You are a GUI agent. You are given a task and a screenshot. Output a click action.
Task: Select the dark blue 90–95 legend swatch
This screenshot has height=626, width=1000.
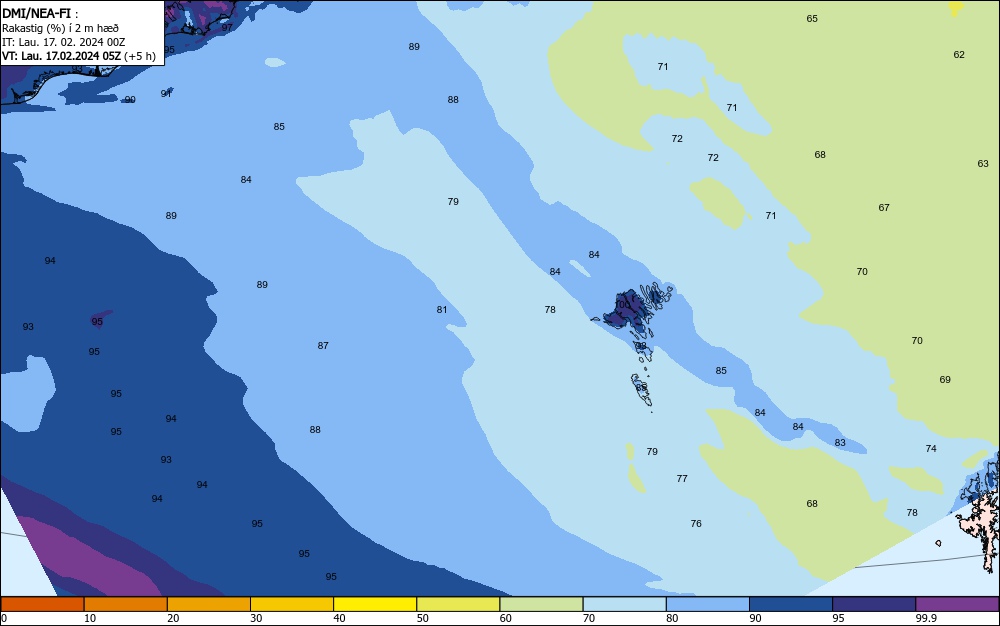coord(791,604)
